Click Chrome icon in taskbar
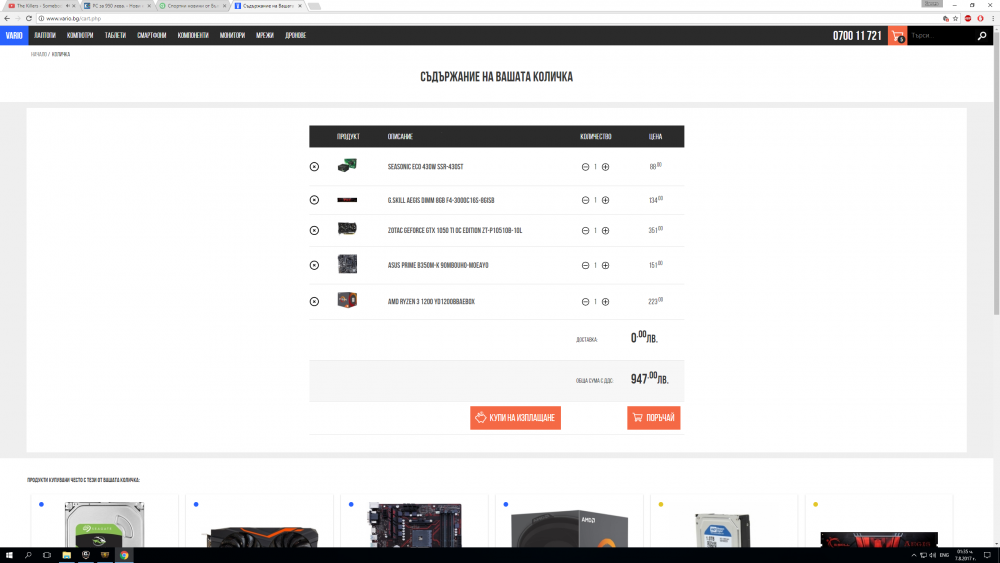The width and height of the screenshot is (1000, 563). [x=124, y=555]
